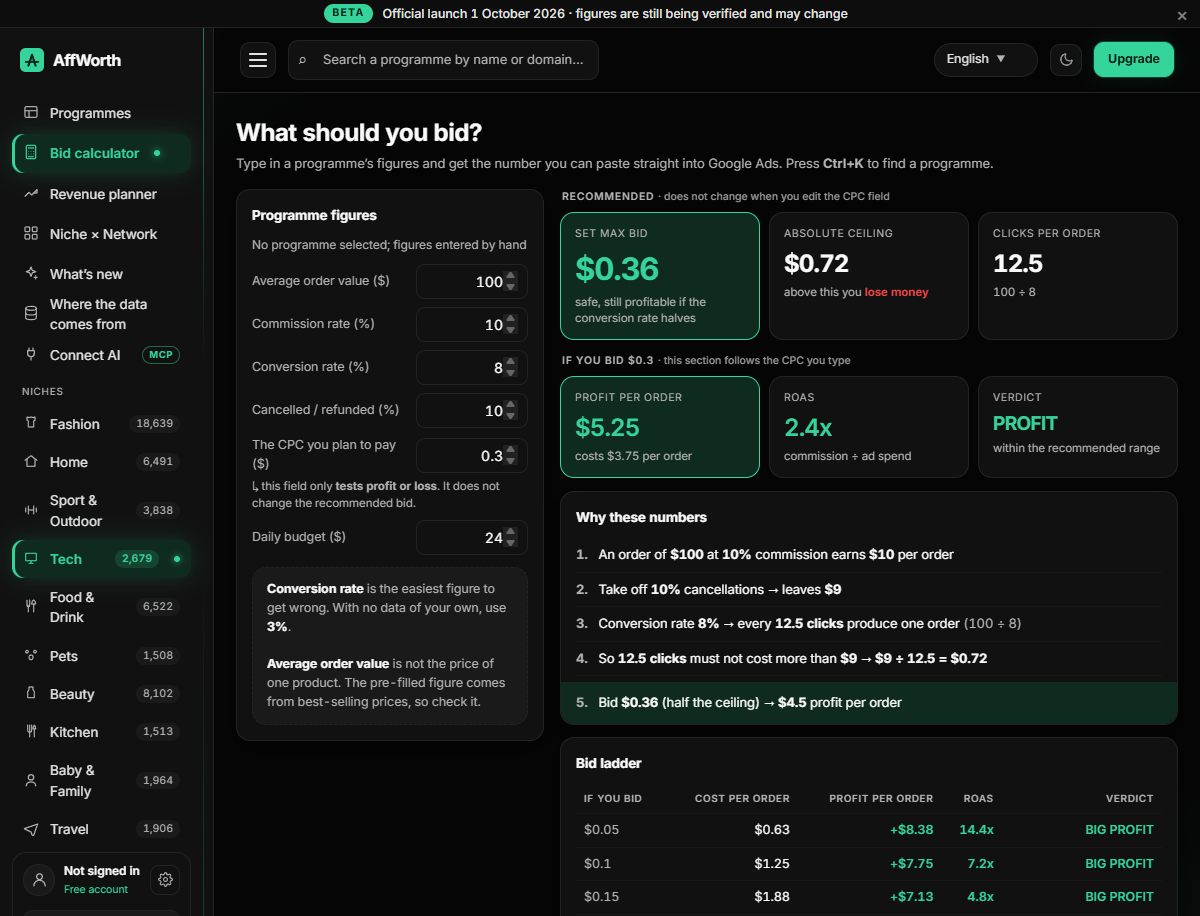Screen dimensions: 1200x916
Task: Click the Sport & Outdoor niche icon
Action: click(x=31, y=510)
